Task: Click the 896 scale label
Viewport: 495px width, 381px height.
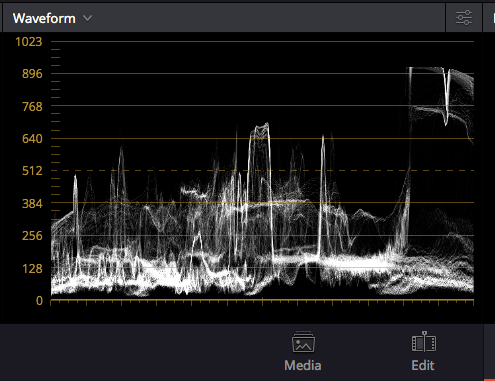Action: [32, 74]
